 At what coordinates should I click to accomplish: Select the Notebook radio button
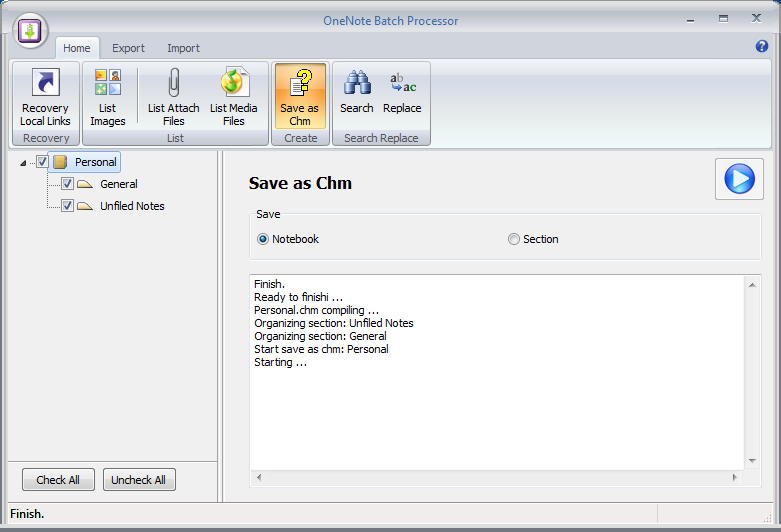(x=263, y=239)
